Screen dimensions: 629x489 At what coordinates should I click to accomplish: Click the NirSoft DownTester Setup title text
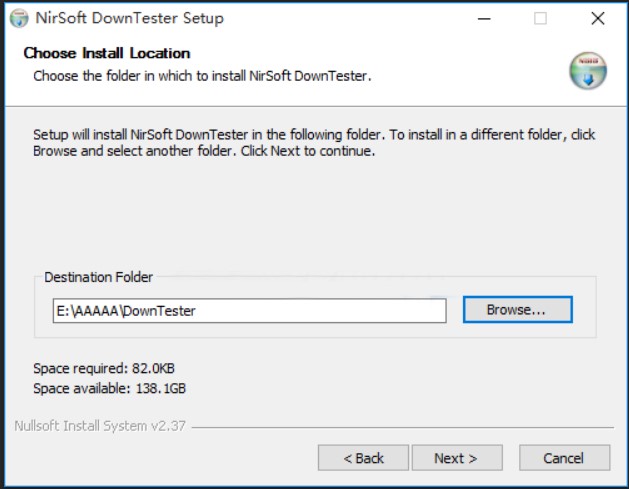point(131,18)
